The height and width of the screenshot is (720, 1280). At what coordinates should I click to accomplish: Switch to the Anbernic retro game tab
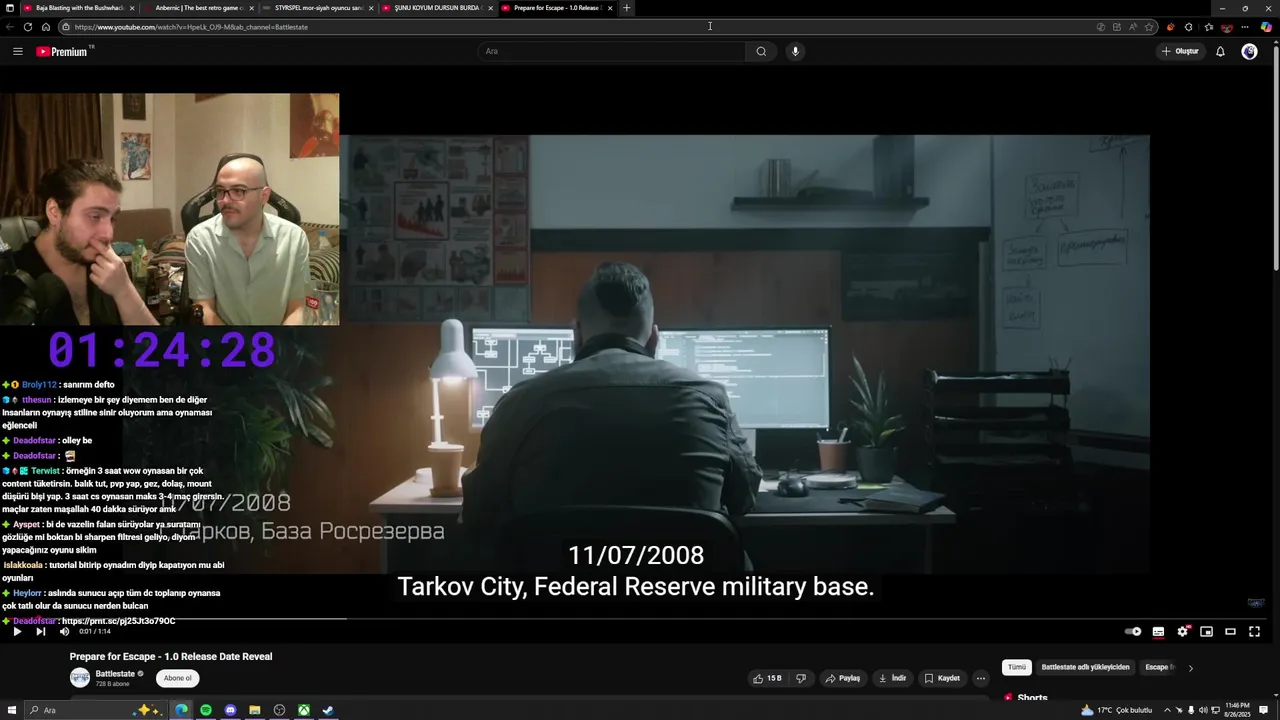198,8
